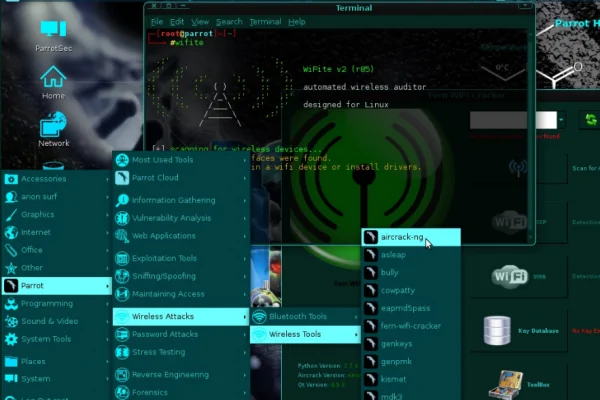Click the wireless scan antenna icon

[518, 167]
